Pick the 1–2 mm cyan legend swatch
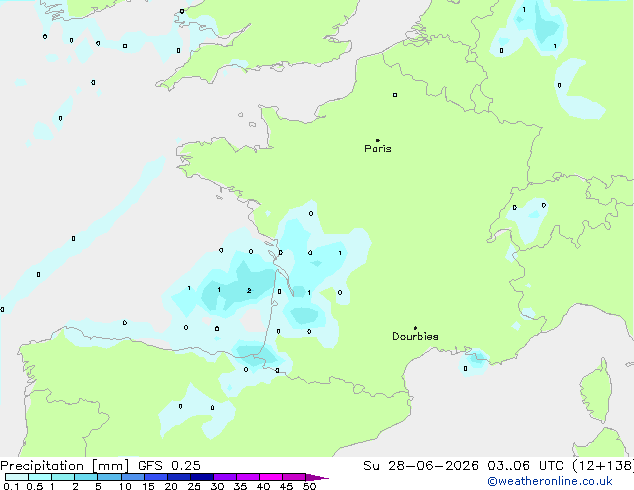Image resolution: width=634 pixels, height=490 pixels. point(63,477)
